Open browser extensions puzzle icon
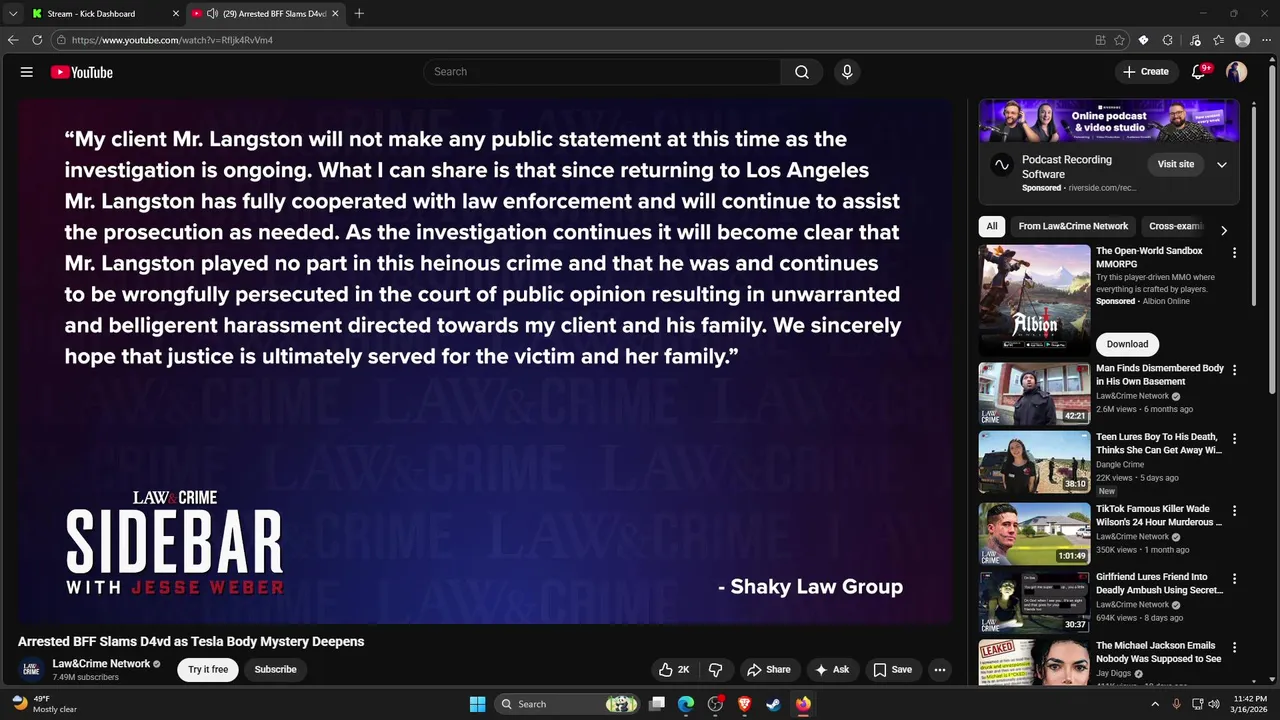 [1167, 40]
